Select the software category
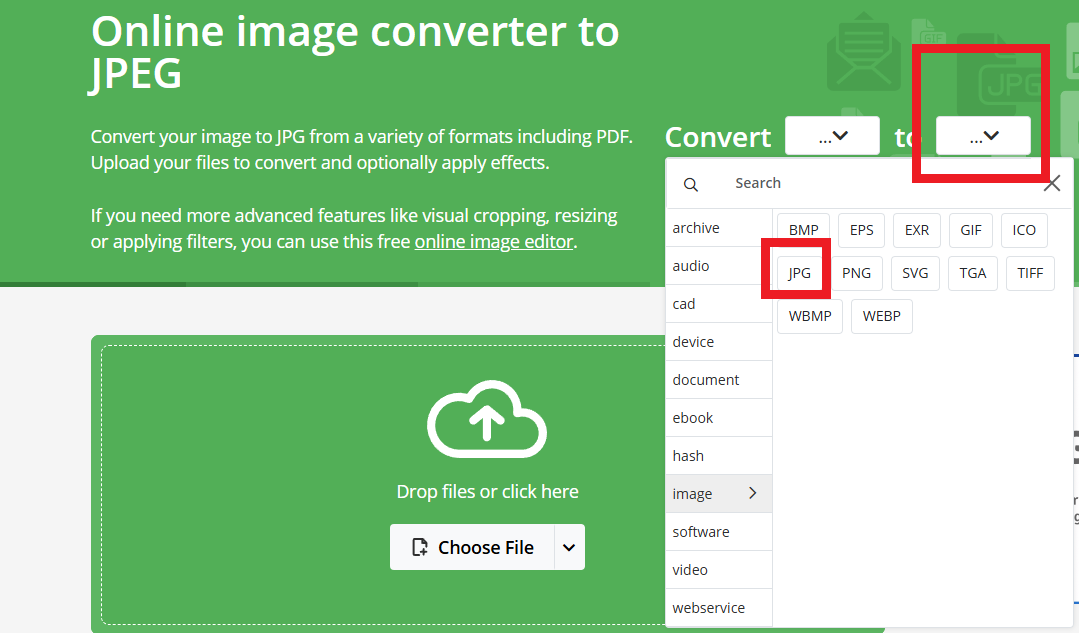 (718, 532)
